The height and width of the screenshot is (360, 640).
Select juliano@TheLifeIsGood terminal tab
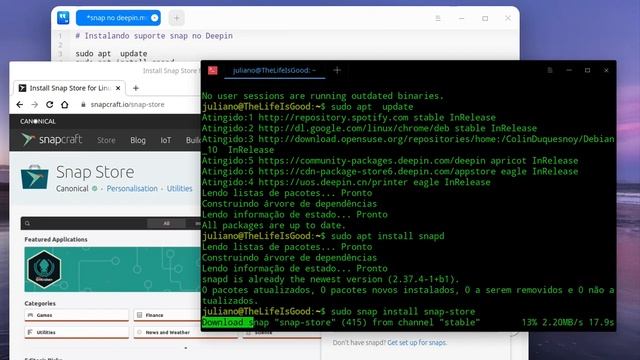point(274,70)
